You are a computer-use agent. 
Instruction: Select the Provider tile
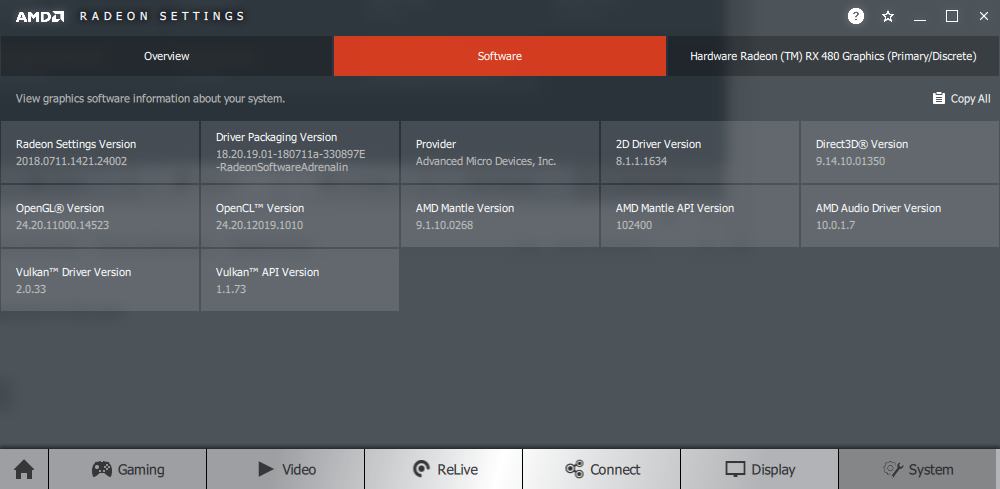(x=500, y=152)
